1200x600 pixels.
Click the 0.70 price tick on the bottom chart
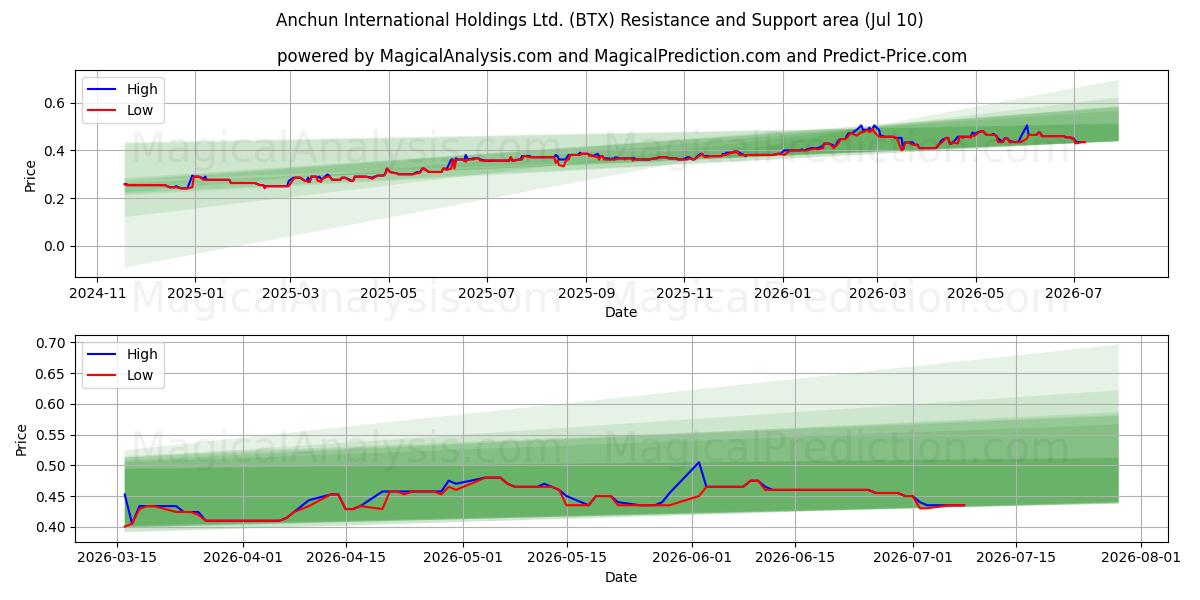52,343
